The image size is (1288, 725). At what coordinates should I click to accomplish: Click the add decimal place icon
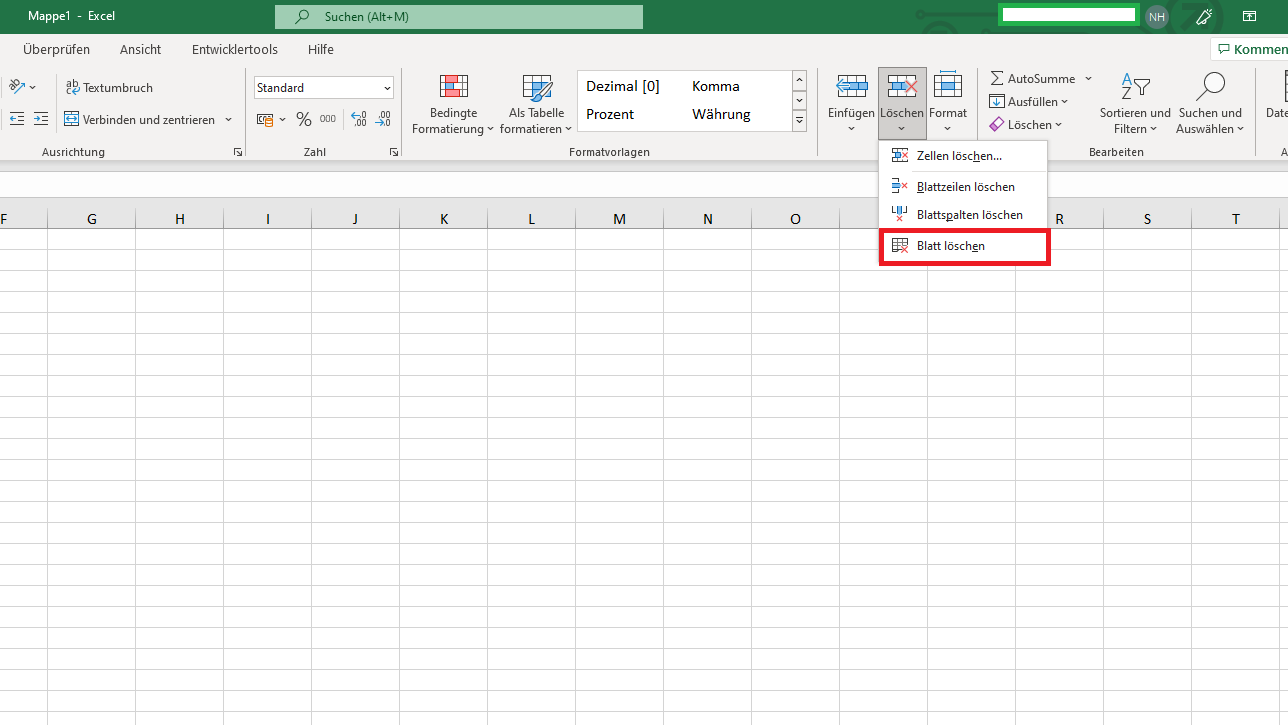coord(358,120)
